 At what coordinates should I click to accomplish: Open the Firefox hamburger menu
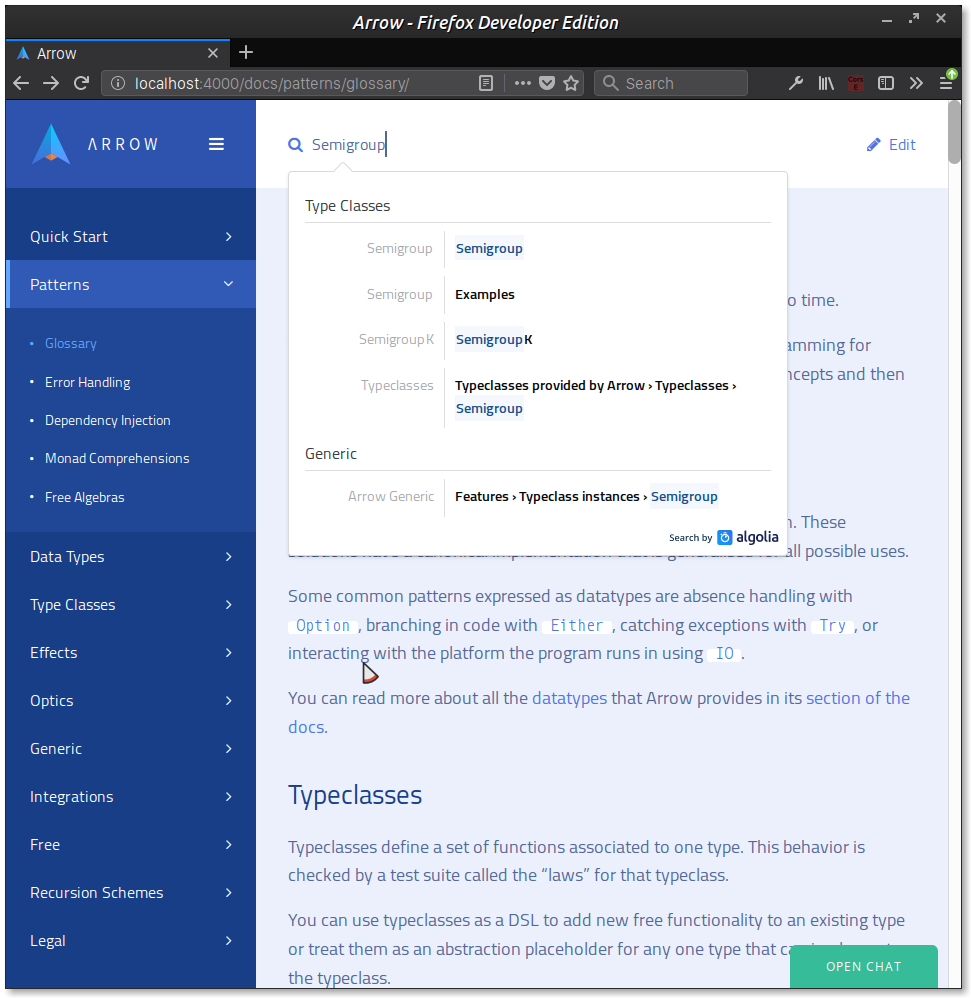[946, 83]
